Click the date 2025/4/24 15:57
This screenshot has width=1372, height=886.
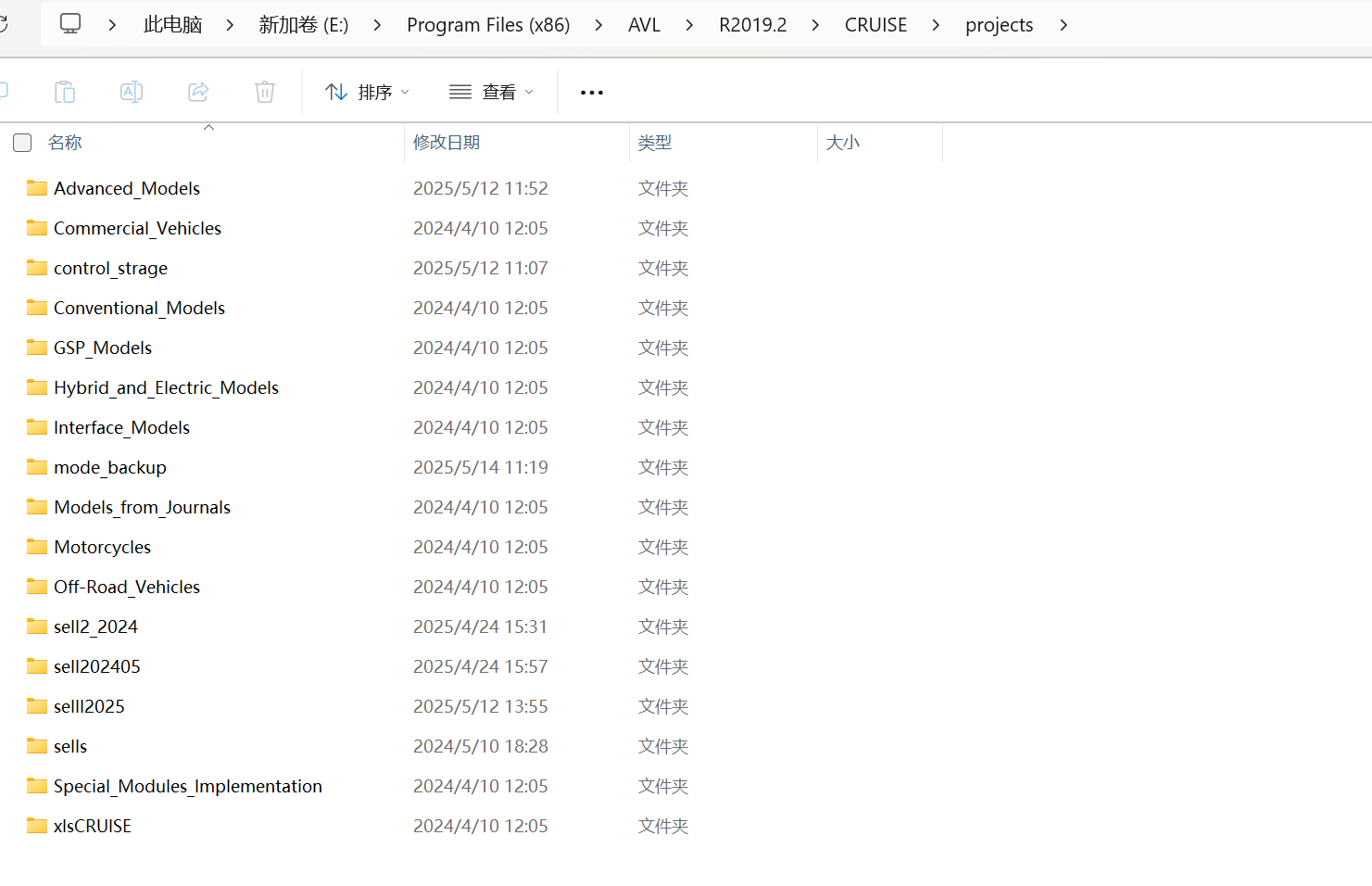tap(481, 666)
